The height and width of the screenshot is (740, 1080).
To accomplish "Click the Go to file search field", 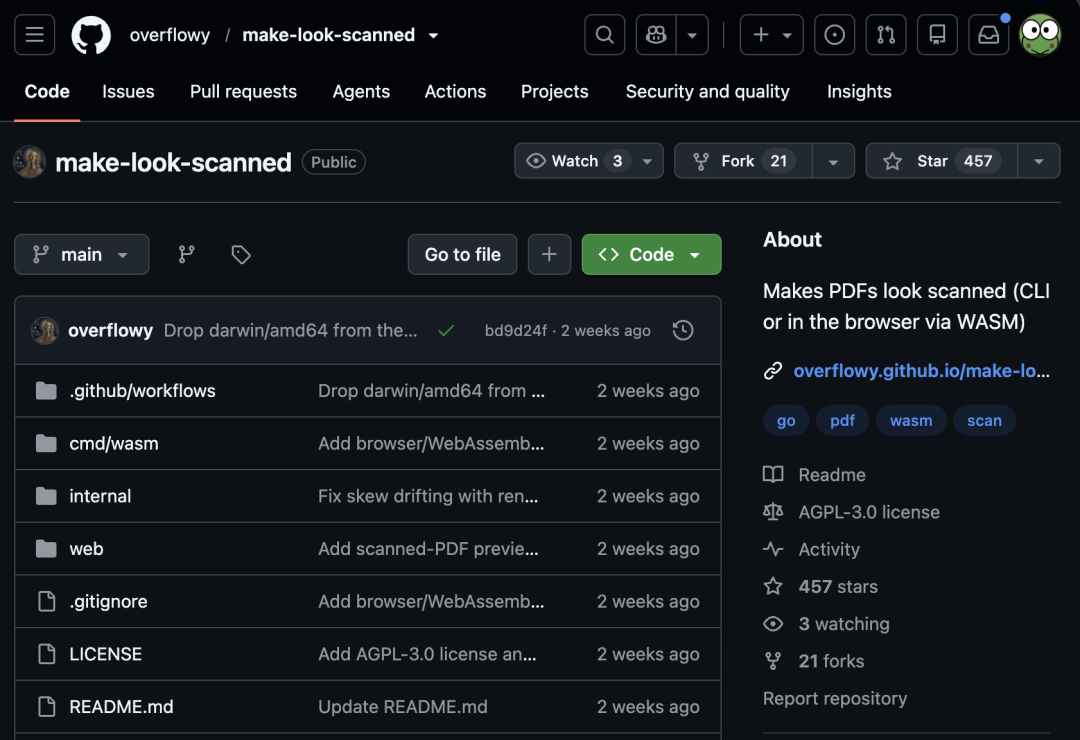I will pos(462,254).
